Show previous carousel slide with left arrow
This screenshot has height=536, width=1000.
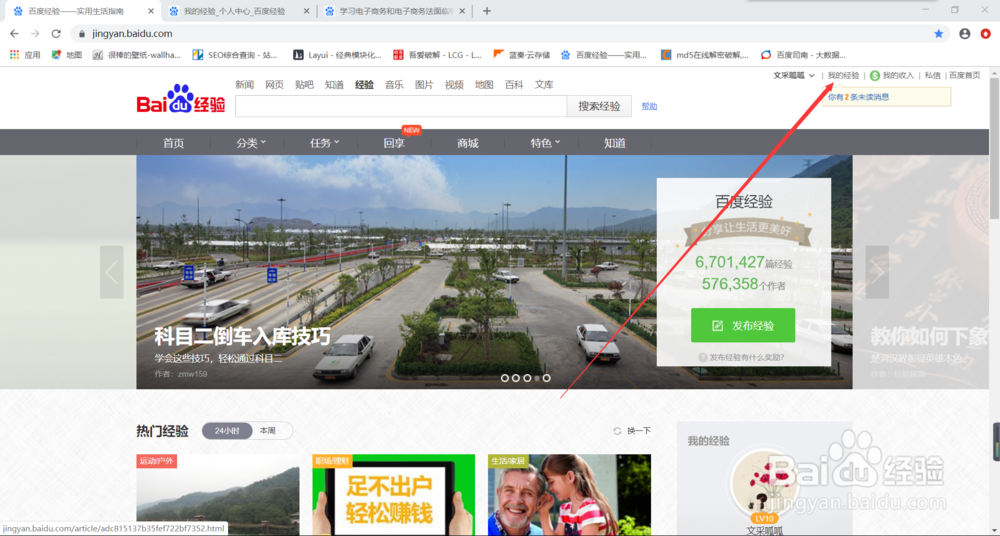click(x=112, y=272)
